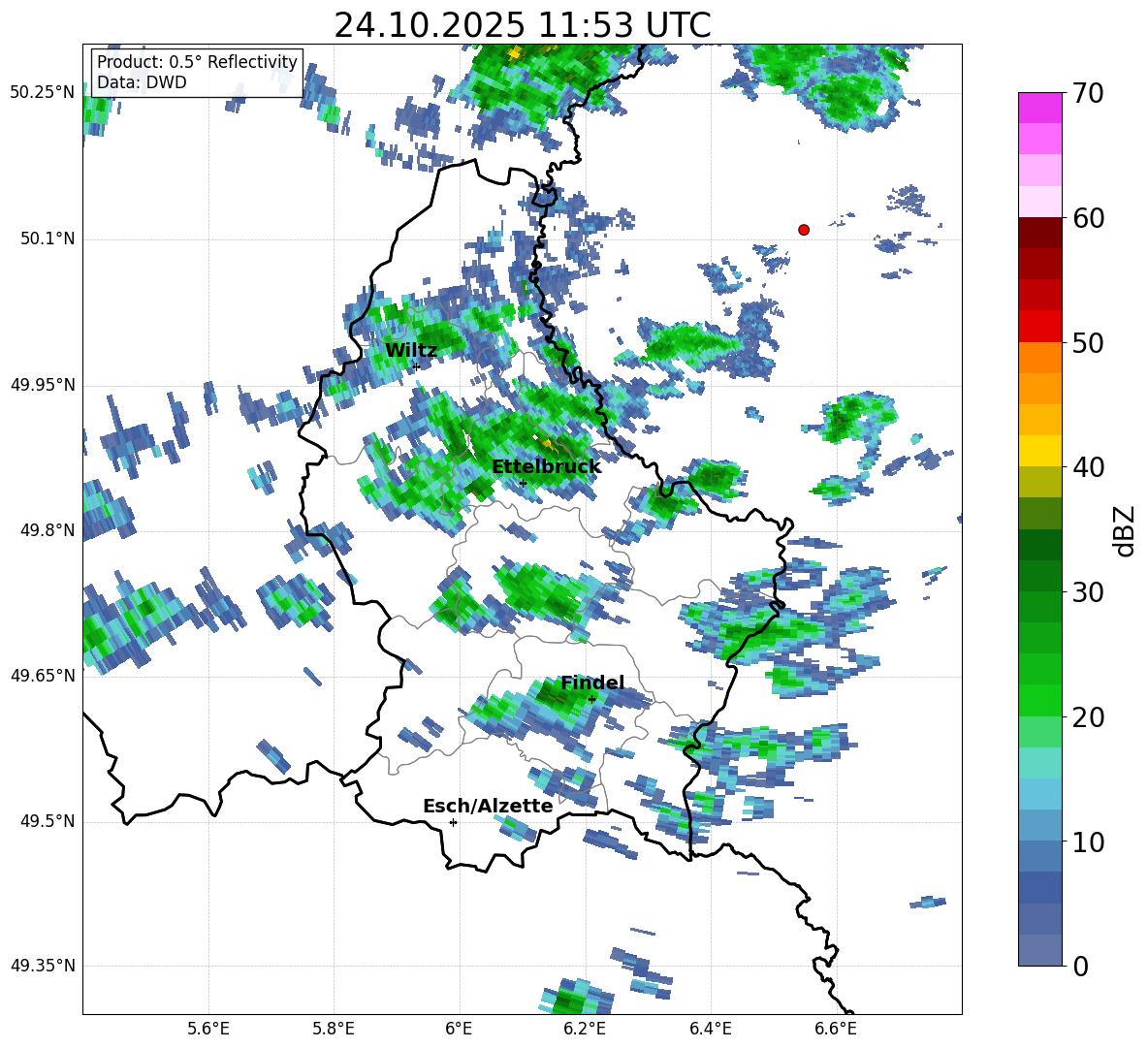The image size is (1148, 1048).
Task: Click the 49.35°N latitude label
Action: tap(42, 966)
